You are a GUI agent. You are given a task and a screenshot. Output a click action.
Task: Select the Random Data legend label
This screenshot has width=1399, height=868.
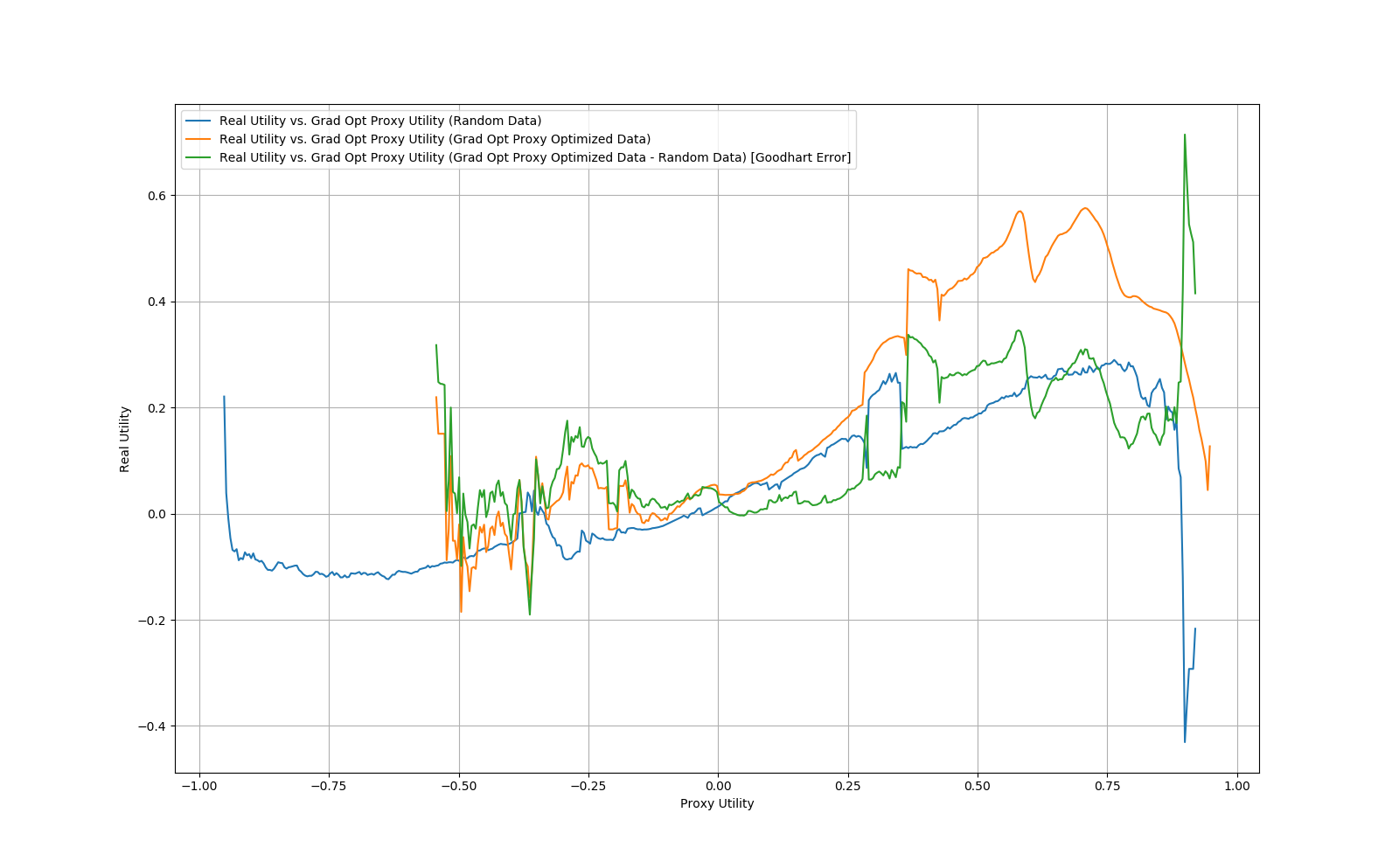(x=380, y=121)
